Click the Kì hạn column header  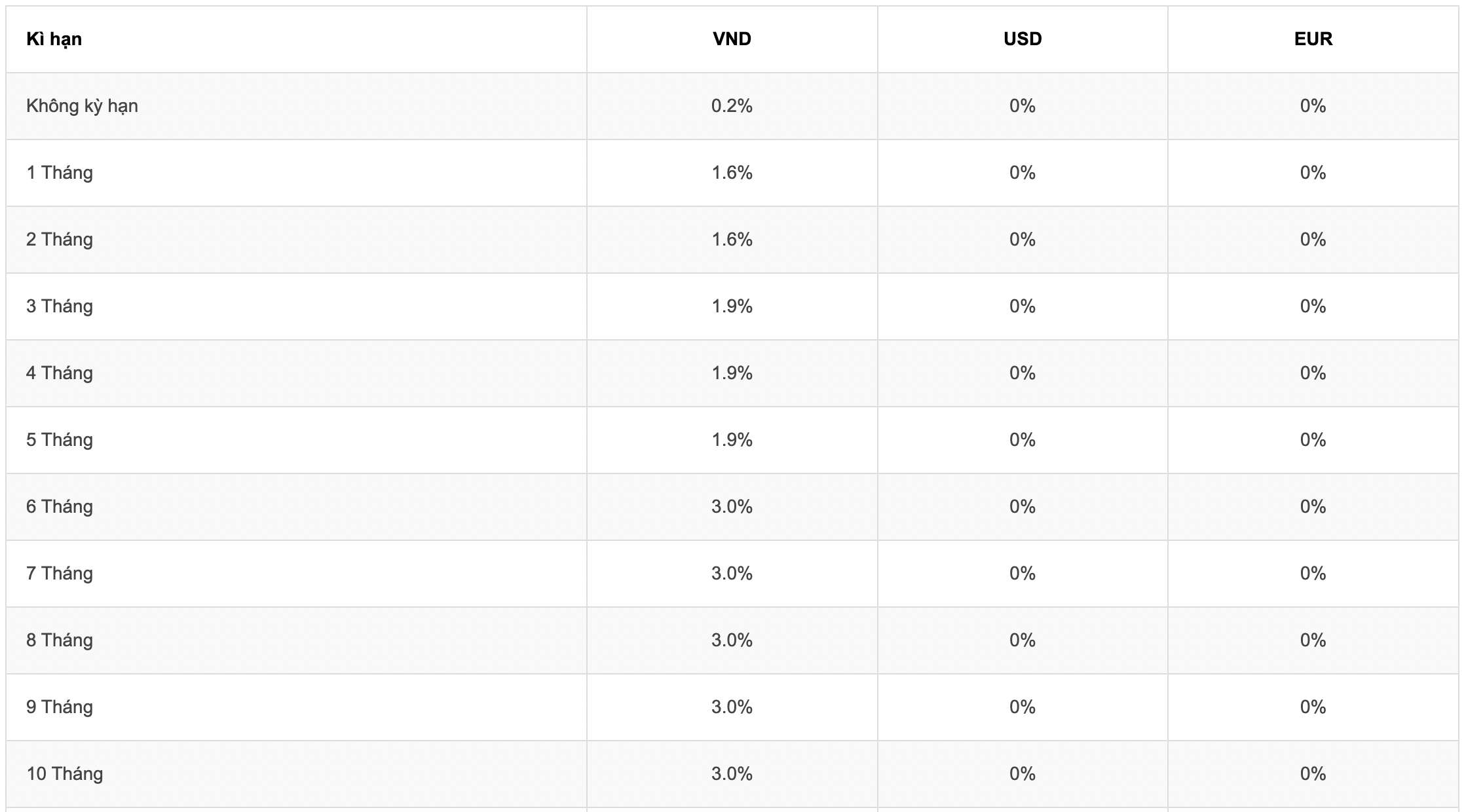pos(54,39)
